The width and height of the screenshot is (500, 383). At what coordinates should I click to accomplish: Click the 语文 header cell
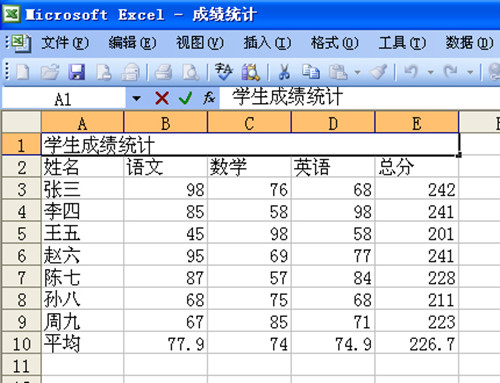click(x=166, y=167)
